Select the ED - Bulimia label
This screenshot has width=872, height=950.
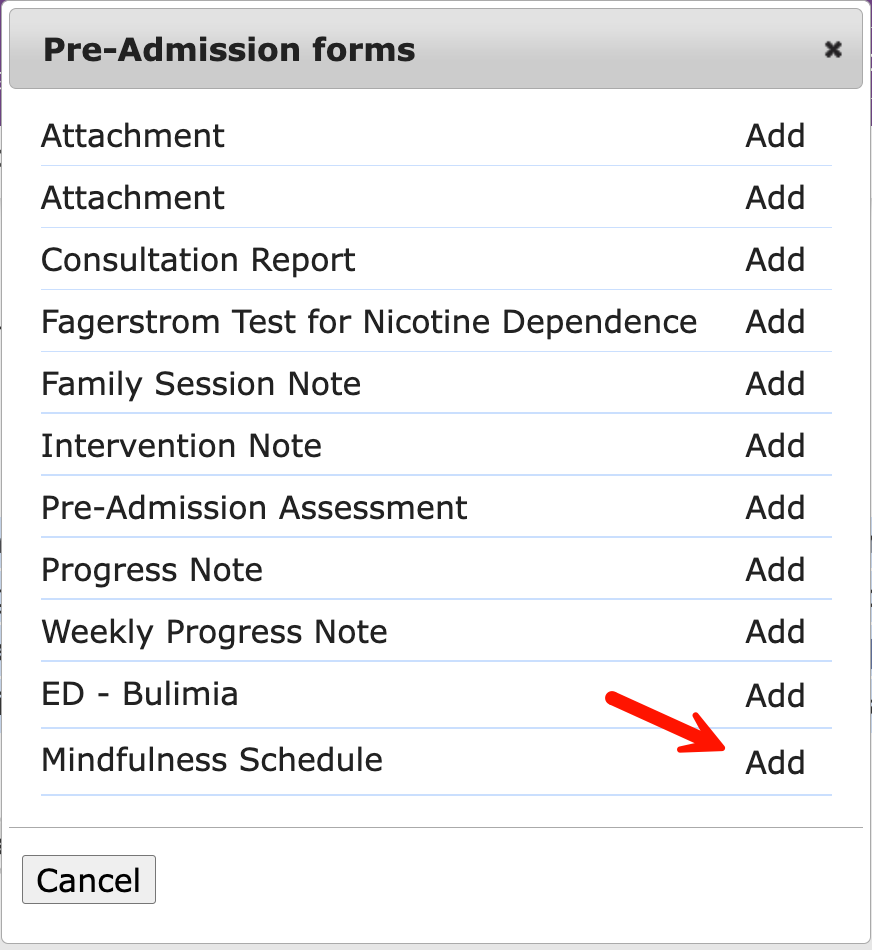point(140,694)
